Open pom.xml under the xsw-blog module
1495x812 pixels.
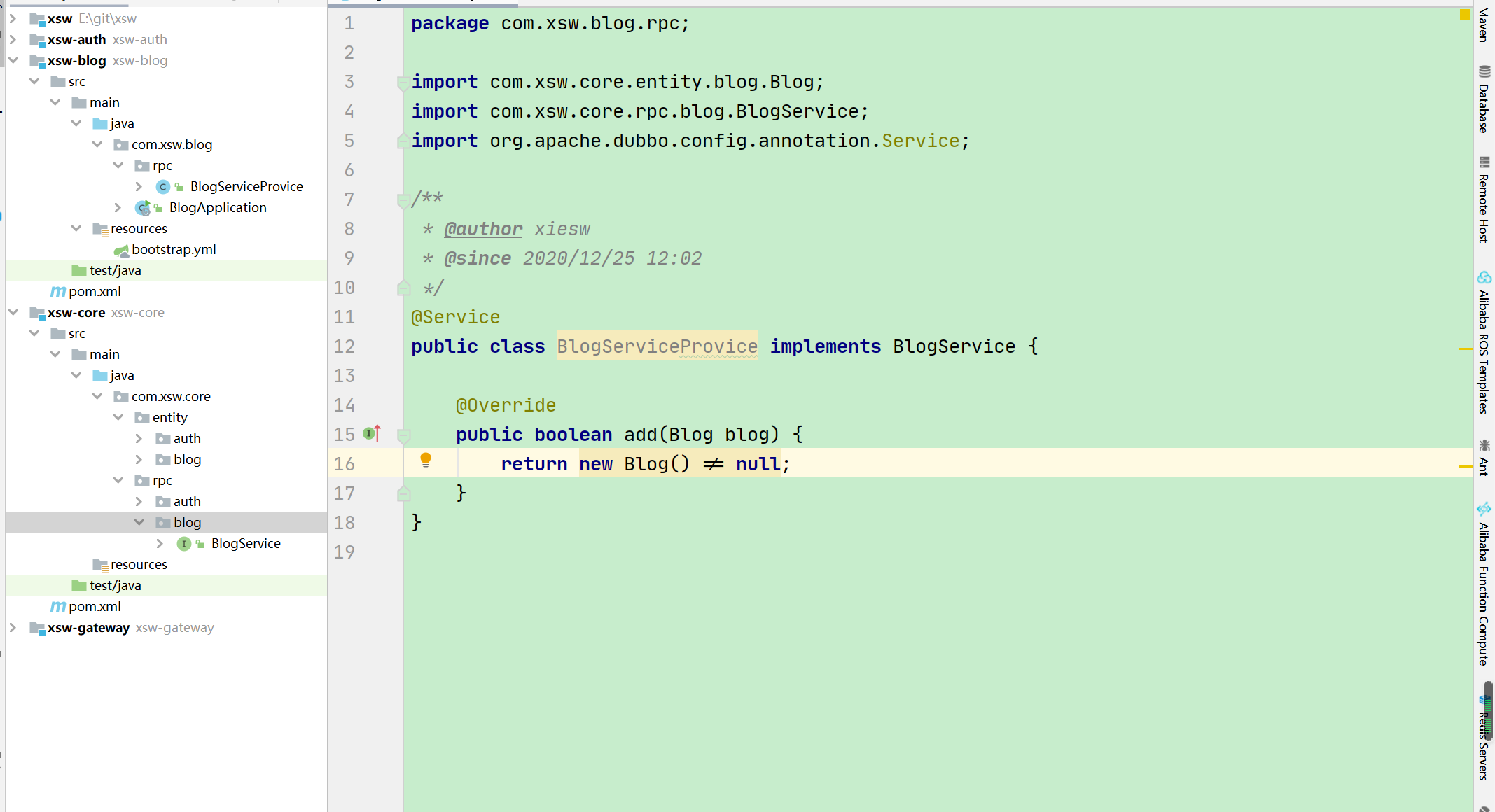[x=95, y=292]
